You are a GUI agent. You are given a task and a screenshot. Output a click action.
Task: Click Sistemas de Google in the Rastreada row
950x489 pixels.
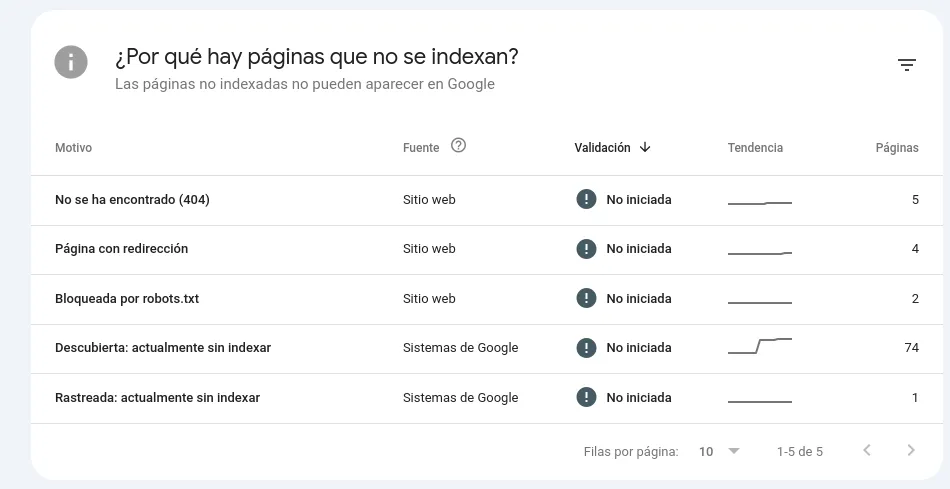point(460,398)
